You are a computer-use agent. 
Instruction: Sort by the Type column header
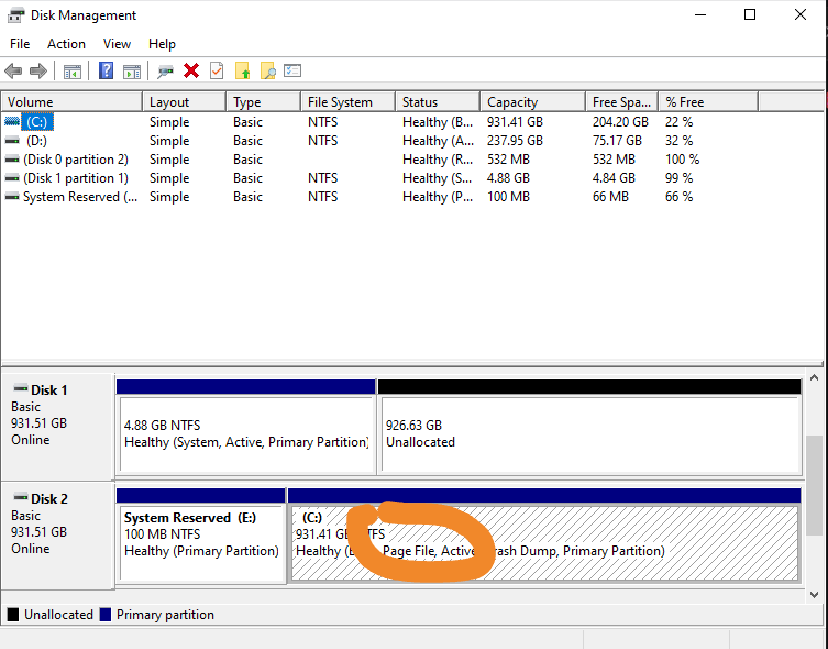click(264, 102)
